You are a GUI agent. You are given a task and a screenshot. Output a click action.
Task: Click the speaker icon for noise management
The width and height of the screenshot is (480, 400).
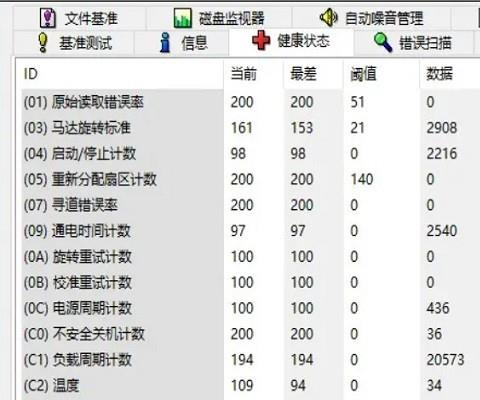[329, 17]
